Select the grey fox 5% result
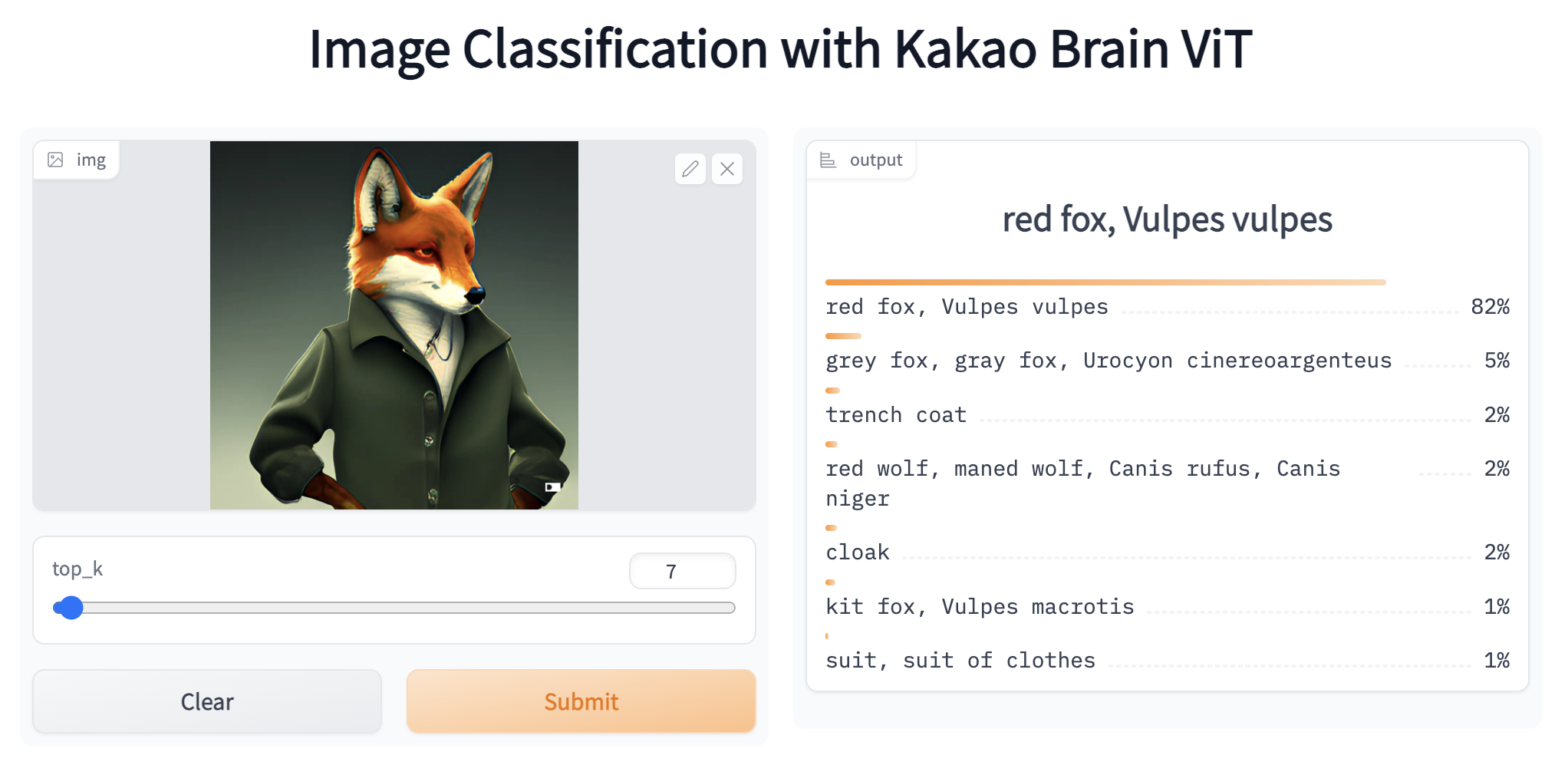Viewport: 1568px width, 775px height. click(x=1108, y=361)
